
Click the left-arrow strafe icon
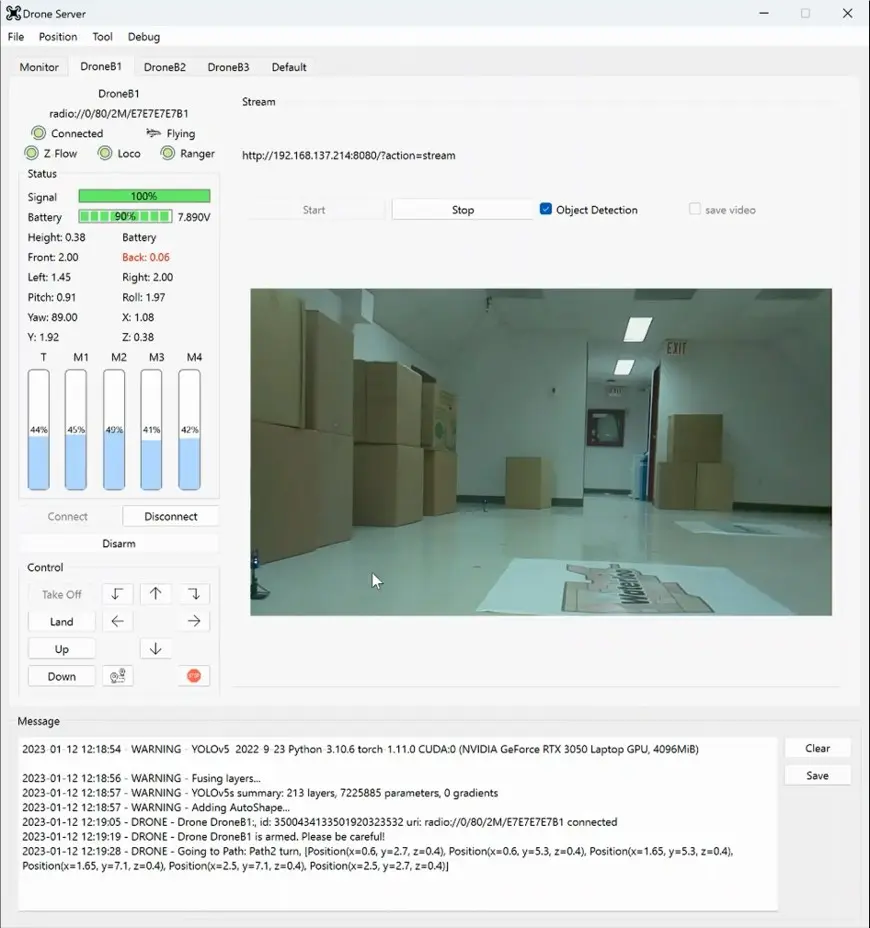coord(117,620)
